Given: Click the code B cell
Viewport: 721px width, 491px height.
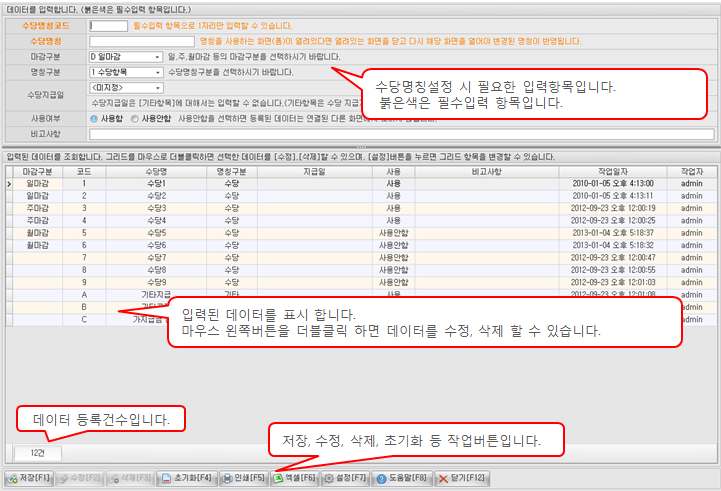Looking at the screenshot, I should 84,307.
